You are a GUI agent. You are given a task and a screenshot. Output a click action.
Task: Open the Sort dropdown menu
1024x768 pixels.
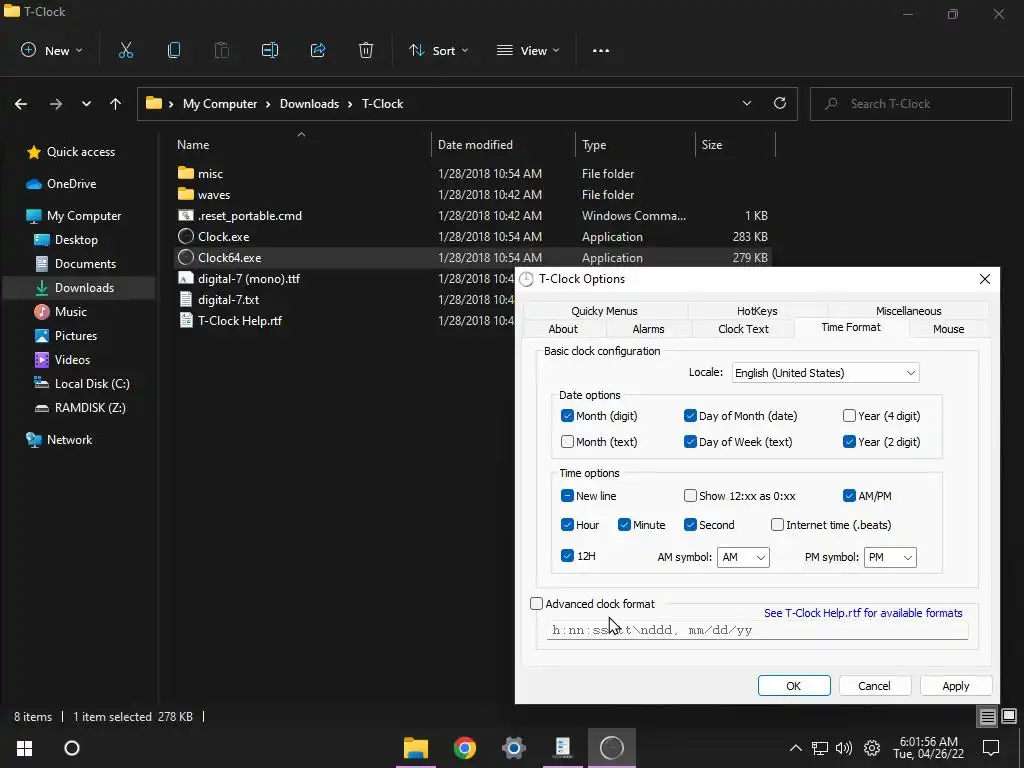pyautogui.click(x=438, y=50)
